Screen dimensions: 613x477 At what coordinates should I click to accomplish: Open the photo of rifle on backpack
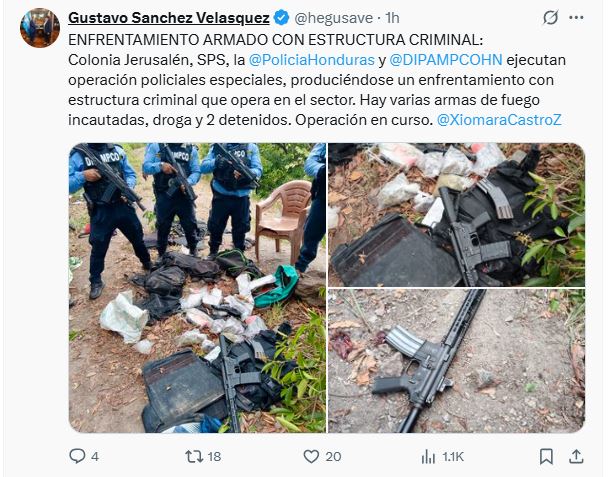tap(456, 215)
